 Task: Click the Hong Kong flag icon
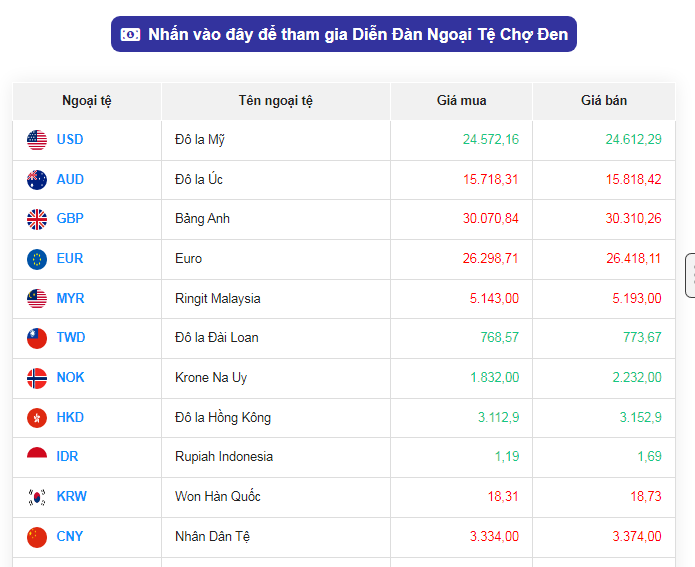click(37, 418)
